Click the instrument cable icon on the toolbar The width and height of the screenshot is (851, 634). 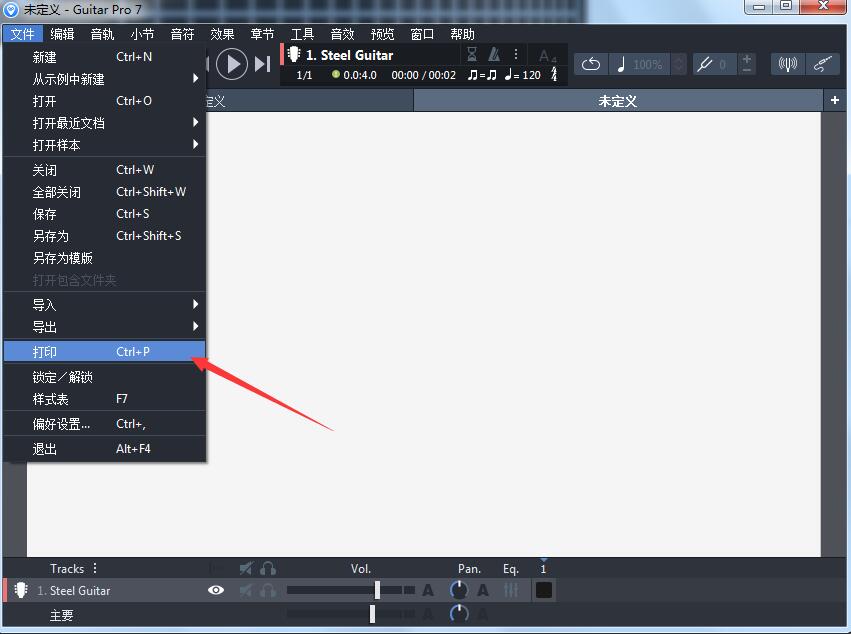pyautogui.click(x=823, y=63)
